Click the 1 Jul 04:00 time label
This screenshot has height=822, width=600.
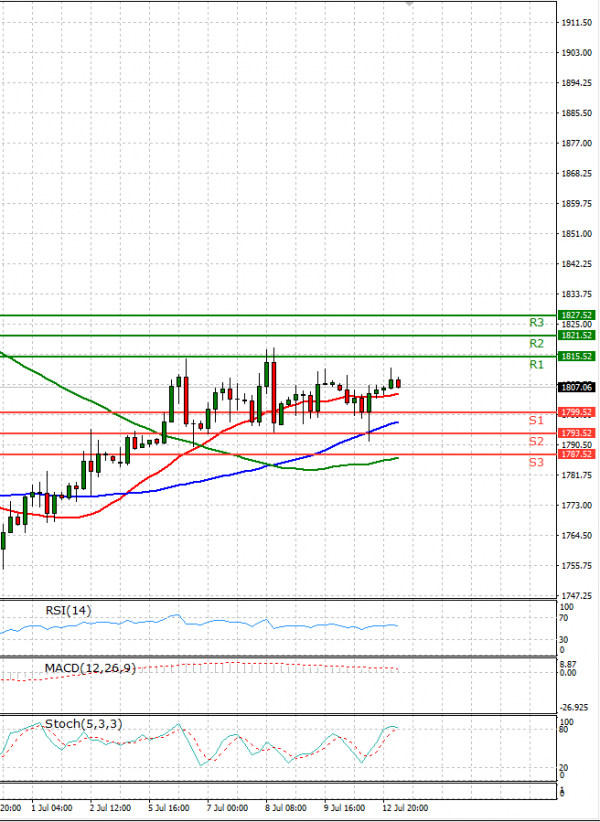tap(51, 808)
